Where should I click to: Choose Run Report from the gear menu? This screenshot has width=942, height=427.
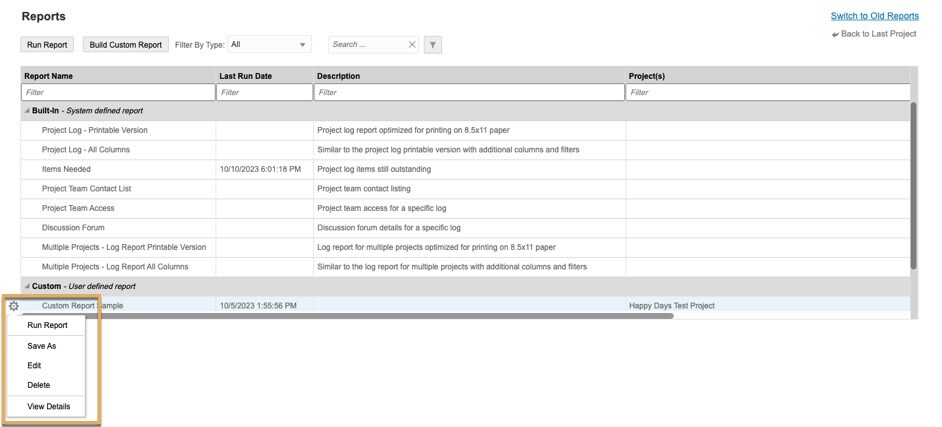coord(47,326)
